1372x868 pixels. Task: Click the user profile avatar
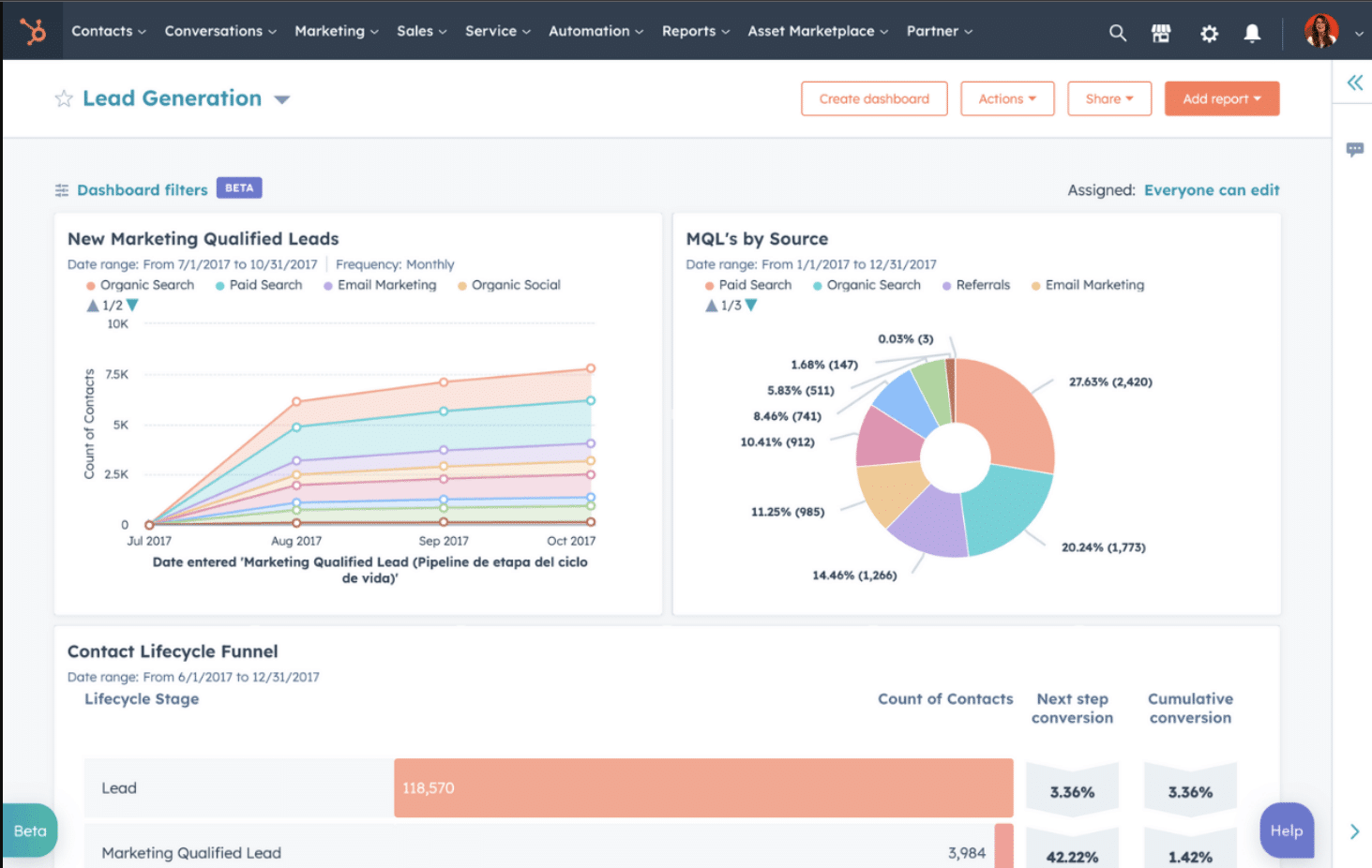[x=1321, y=31]
